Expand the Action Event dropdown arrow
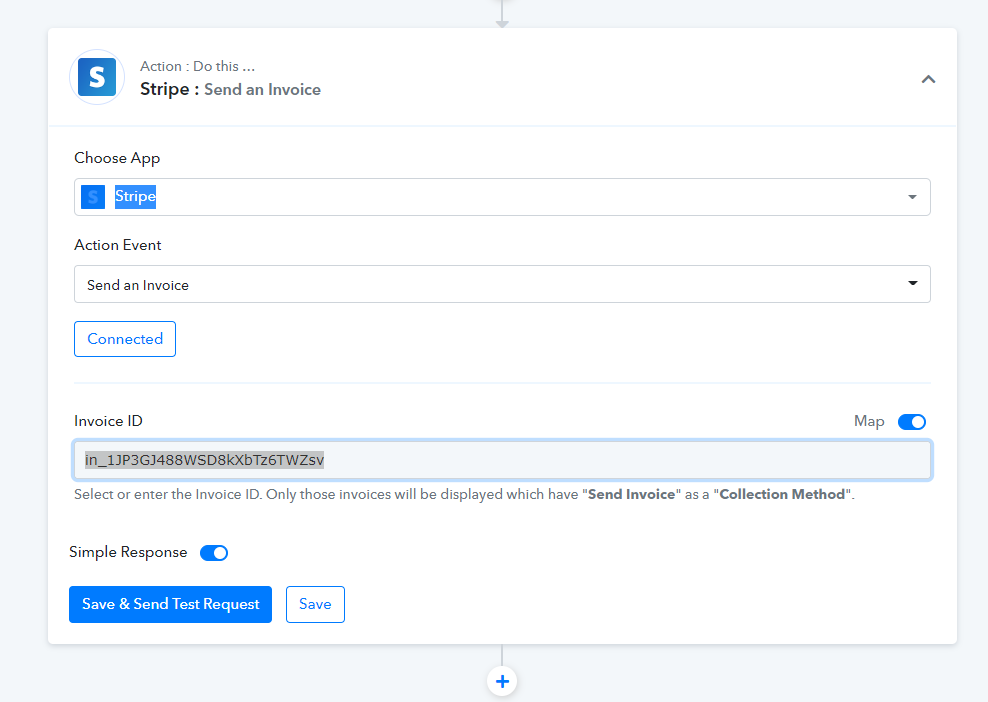This screenshot has height=702, width=988. coord(912,284)
